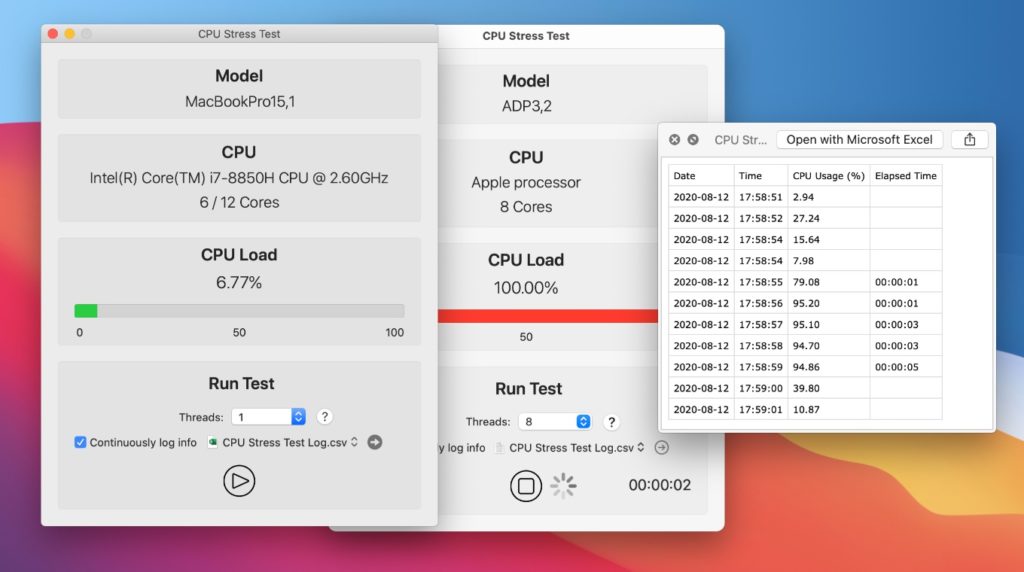The width and height of the screenshot is (1024, 572).
Task: Minimize the front CPU Stress Test window
Action: [69, 33]
